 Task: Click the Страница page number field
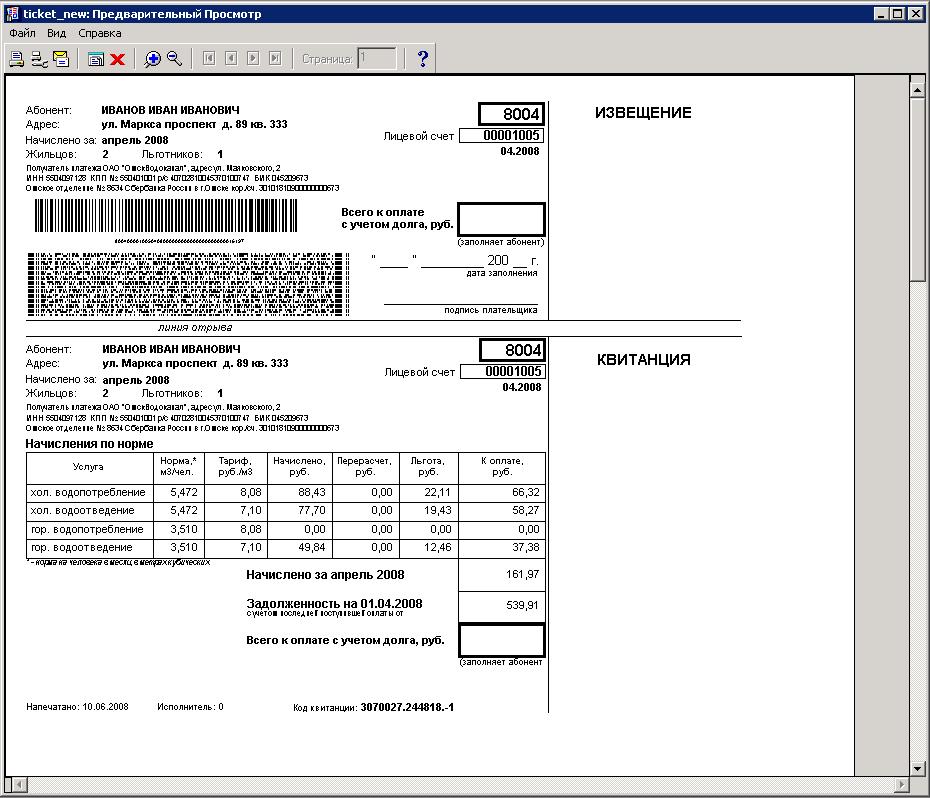377,59
